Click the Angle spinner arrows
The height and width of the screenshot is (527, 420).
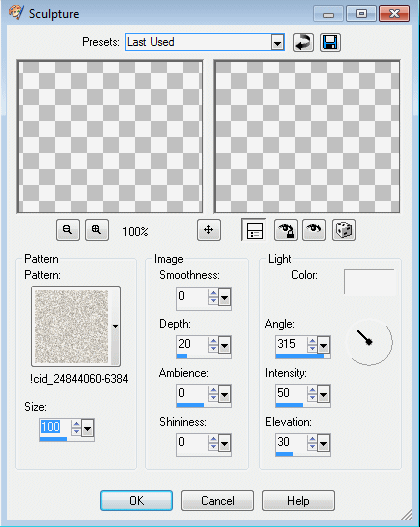(312, 345)
